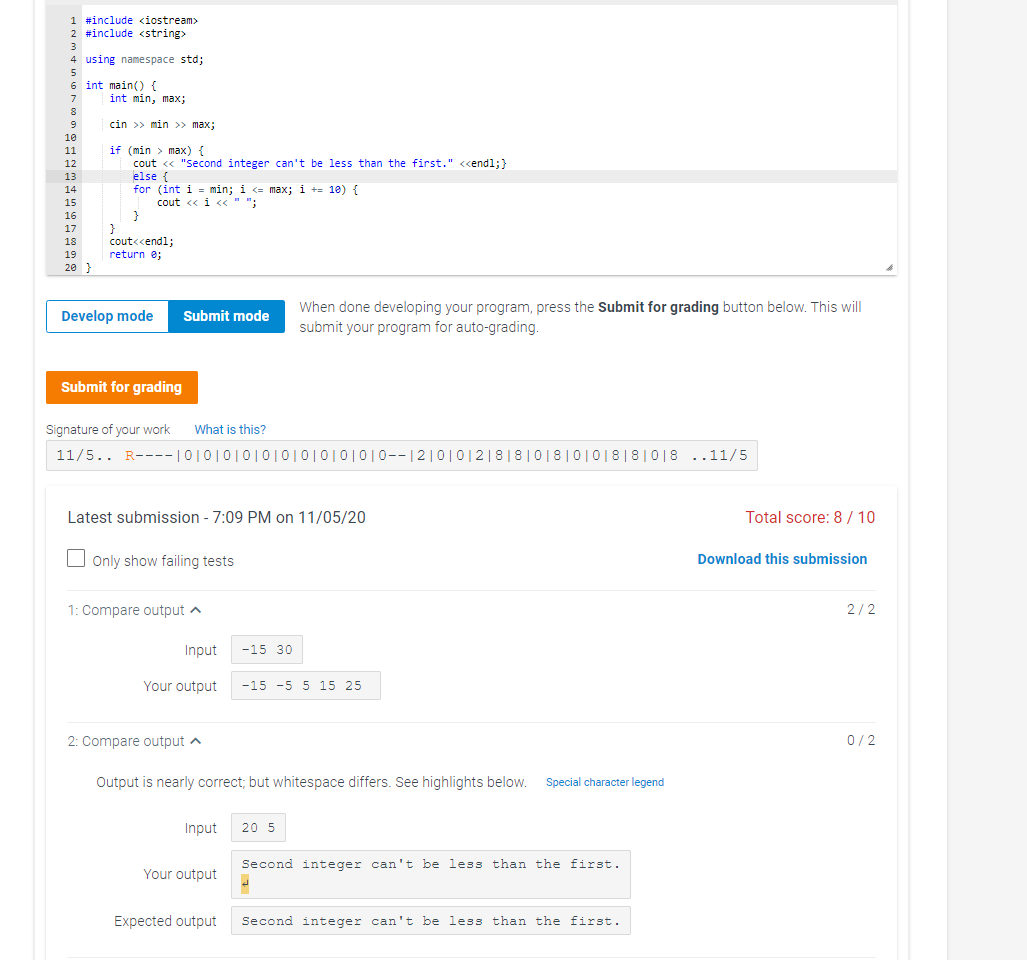Enable the "Only show failing tests" checkbox
The height and width of the screenshot is (960, 1027).
(x=76, y=557)
